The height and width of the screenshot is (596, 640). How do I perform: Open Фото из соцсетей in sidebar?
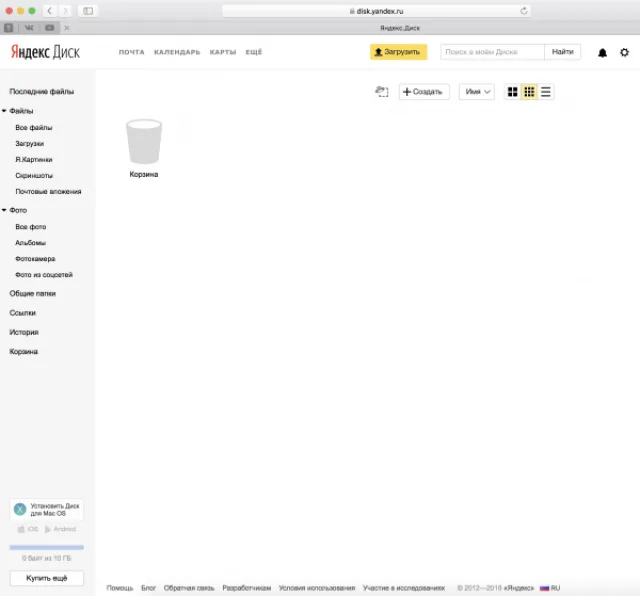[44, 275]
